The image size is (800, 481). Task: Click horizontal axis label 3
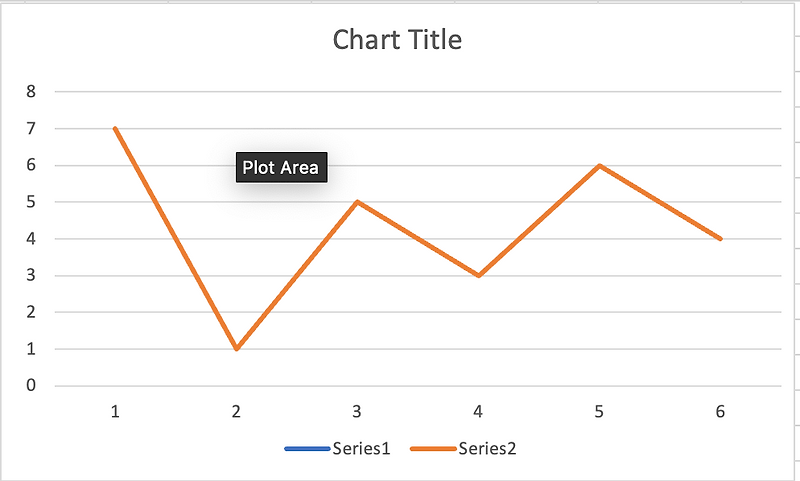(x=357, y=411)
